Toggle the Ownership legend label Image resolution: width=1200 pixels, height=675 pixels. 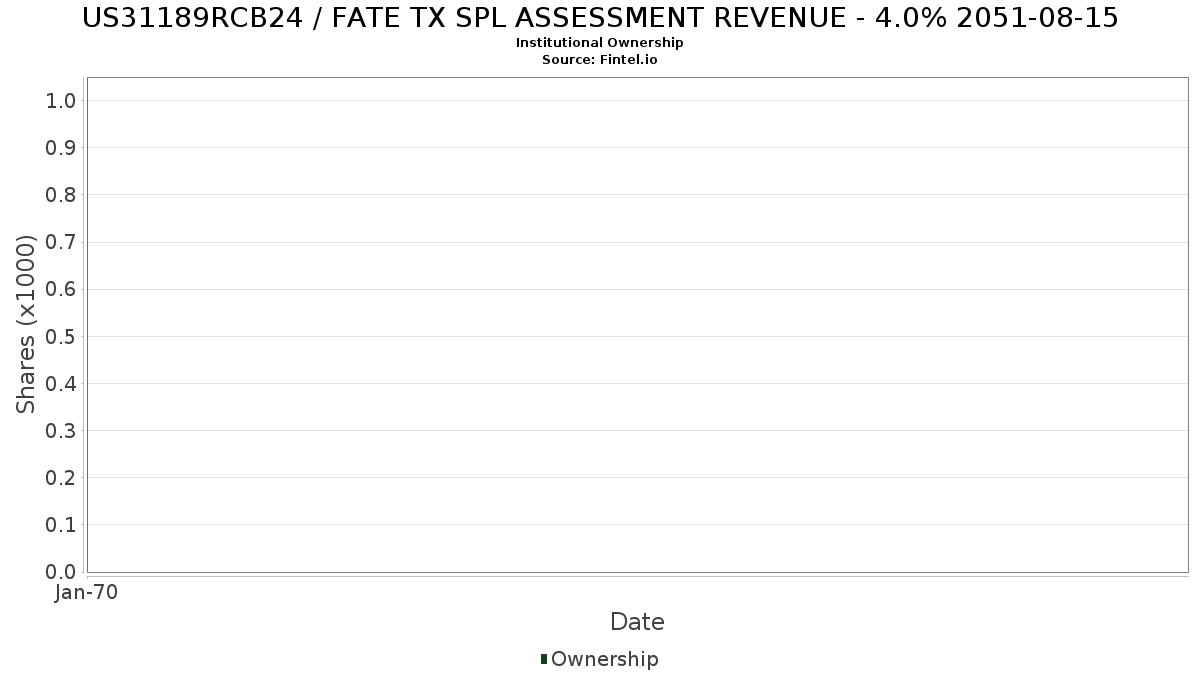click(x=604, y=659)
